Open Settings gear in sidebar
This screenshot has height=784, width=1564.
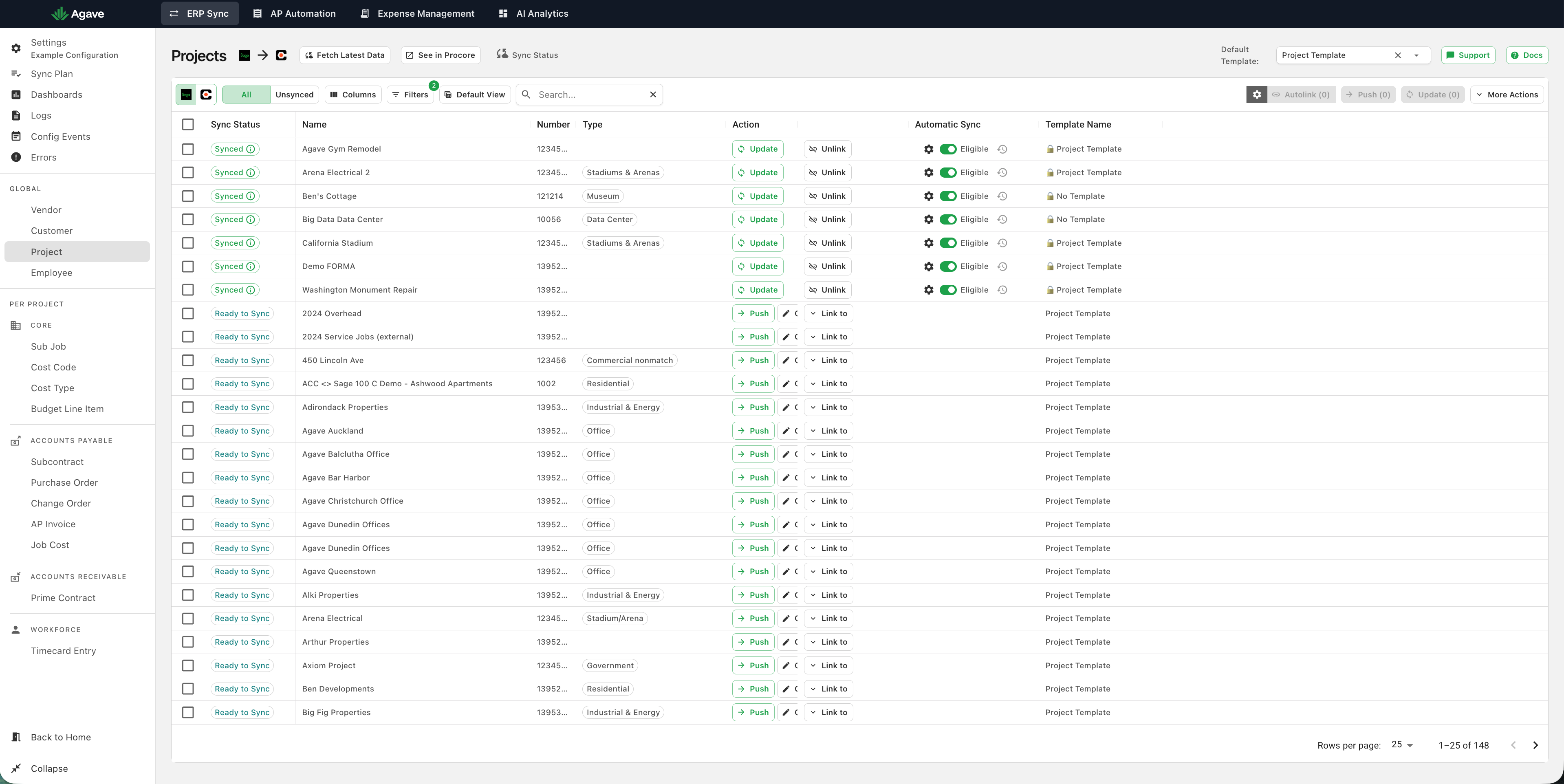[x=16, y=48]
